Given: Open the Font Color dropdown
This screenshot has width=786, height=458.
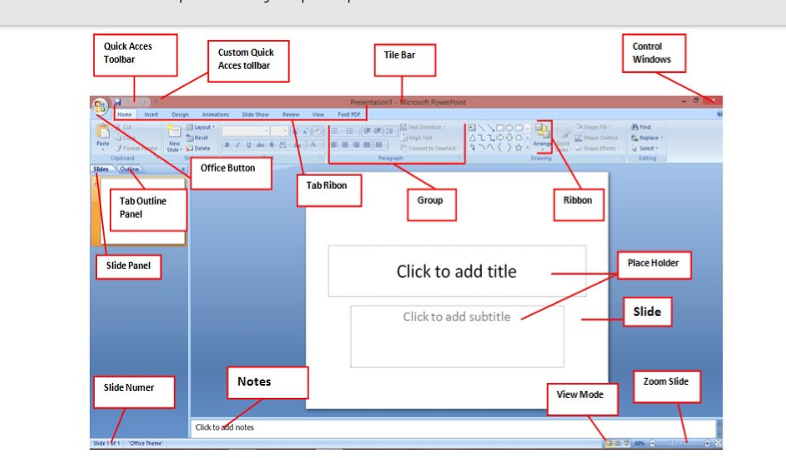Looking at the screenshot, I should pos(314,145).
